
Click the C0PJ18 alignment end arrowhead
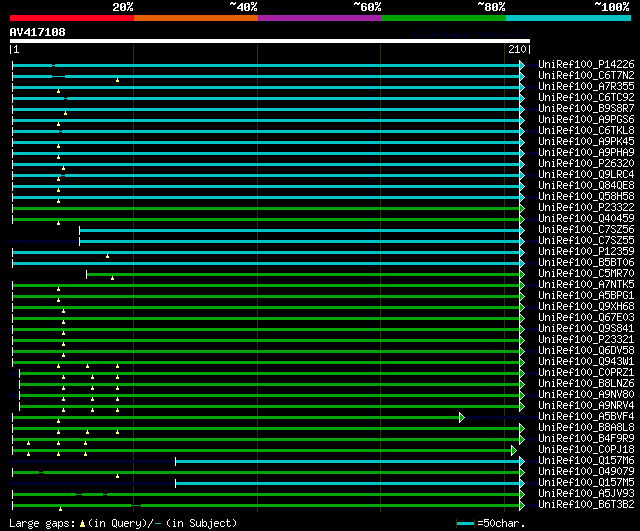514,451
